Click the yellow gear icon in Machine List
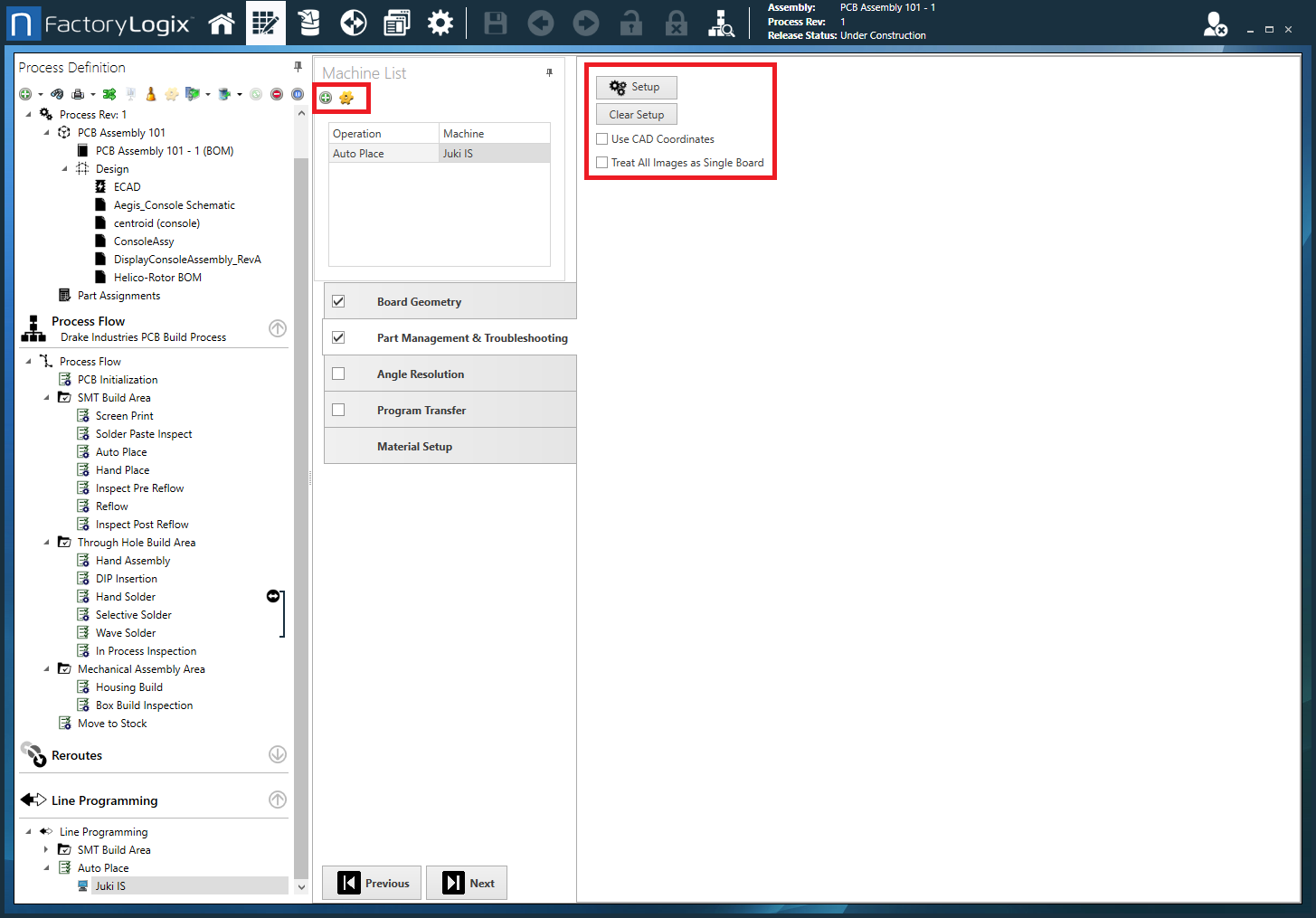The height and width of the screenshot is (918, 1316). coord(346,98)
